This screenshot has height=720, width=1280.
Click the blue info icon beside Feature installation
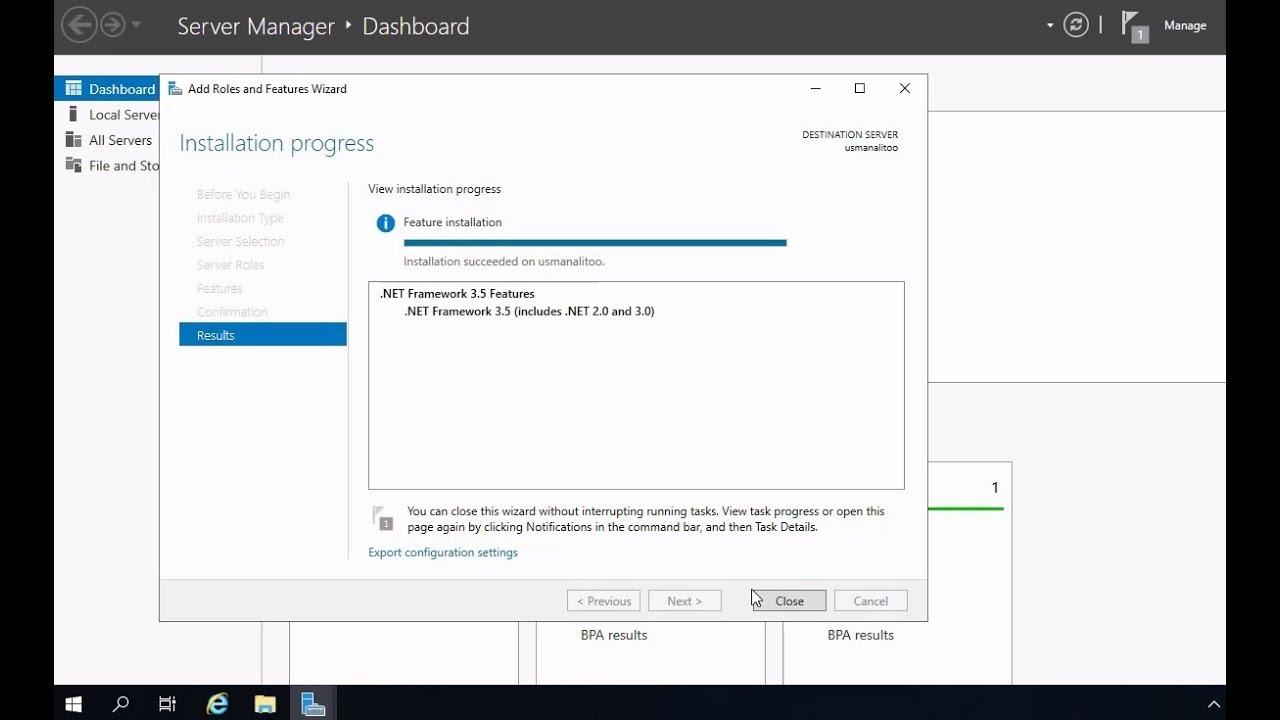(385, 223)
